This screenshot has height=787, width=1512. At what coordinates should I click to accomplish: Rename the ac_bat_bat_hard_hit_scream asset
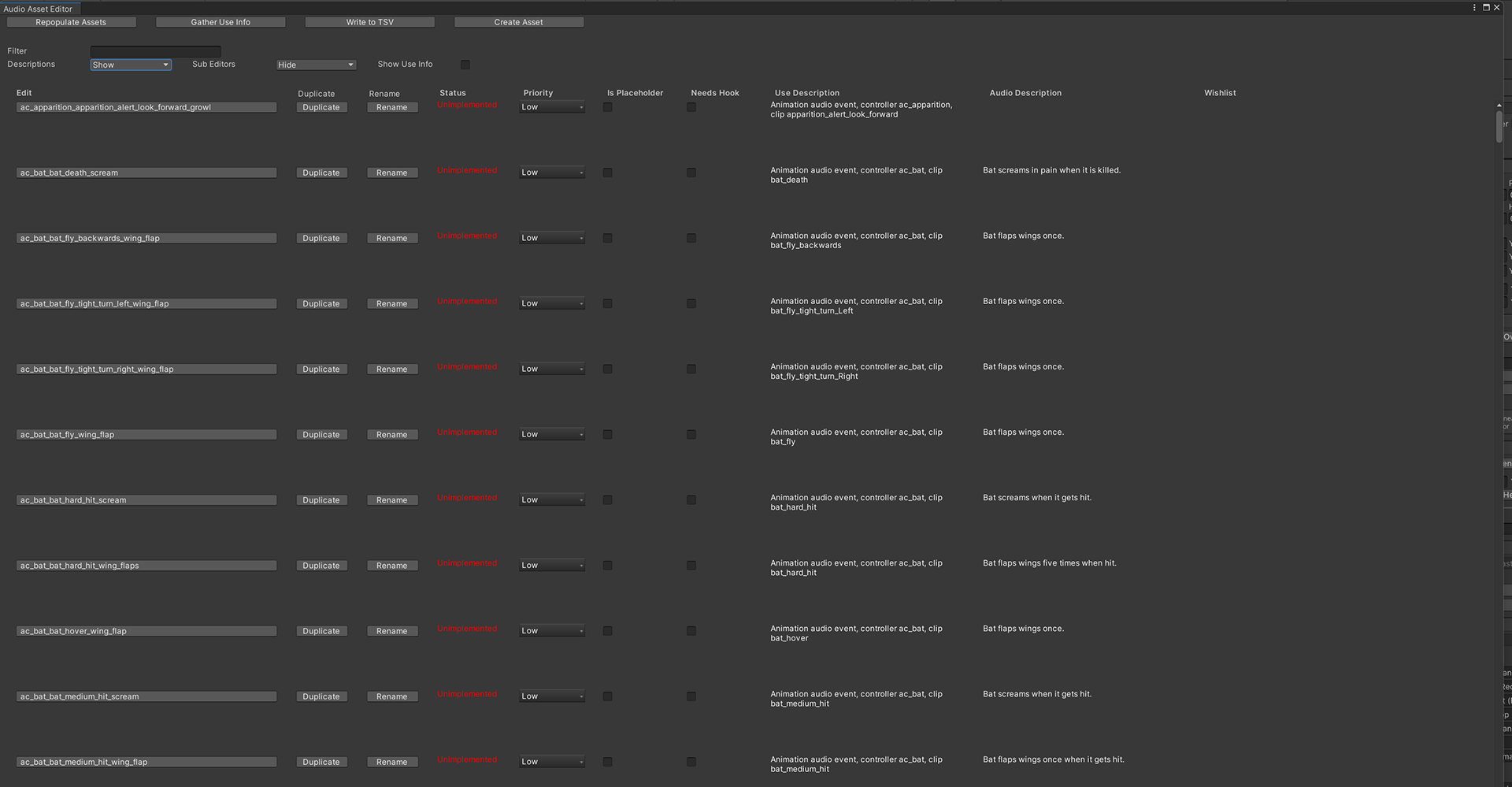click(391, 500)
